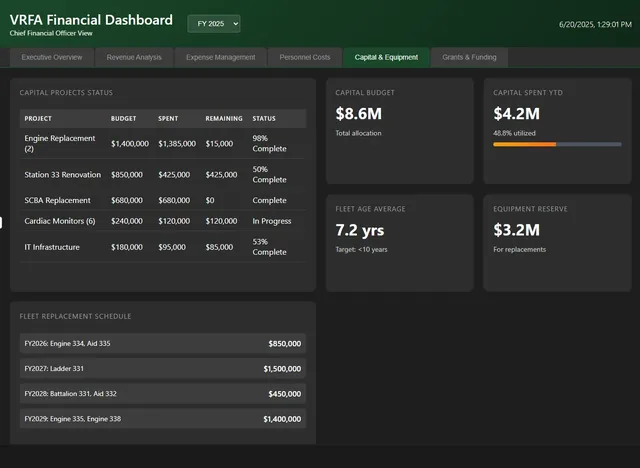This screenshot has width=640, height=468.
Task: Click the $1,385,000 spent value
Action: [177, 144]
